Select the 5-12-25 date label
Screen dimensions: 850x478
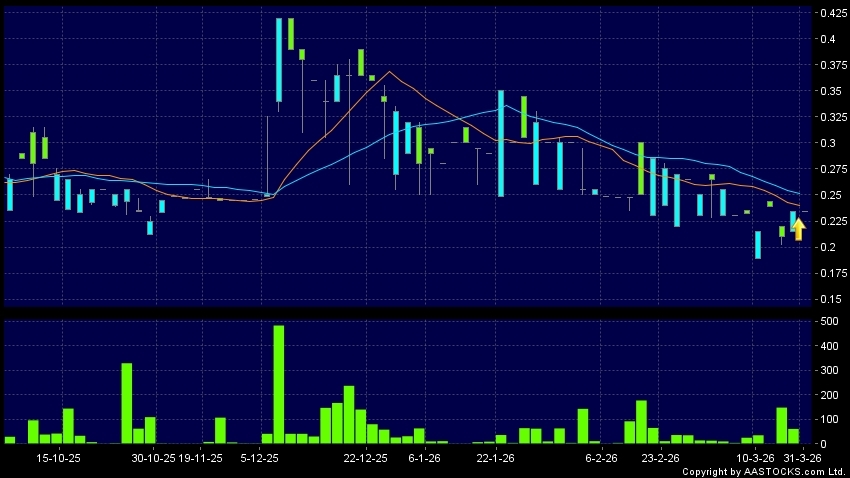tap(261, 457)
